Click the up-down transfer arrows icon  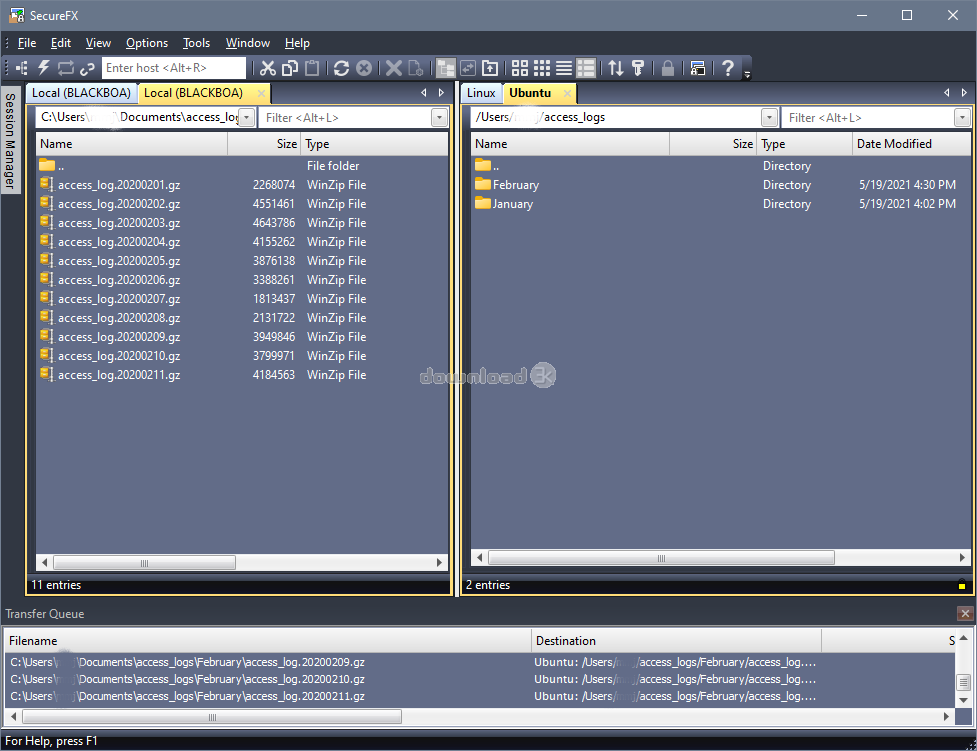coord(616,68)
